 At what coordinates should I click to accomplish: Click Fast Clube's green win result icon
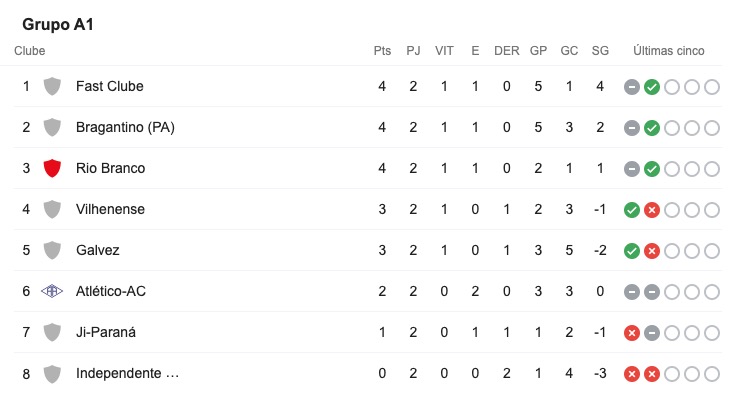pyautogui.click(x=652, y=87)
